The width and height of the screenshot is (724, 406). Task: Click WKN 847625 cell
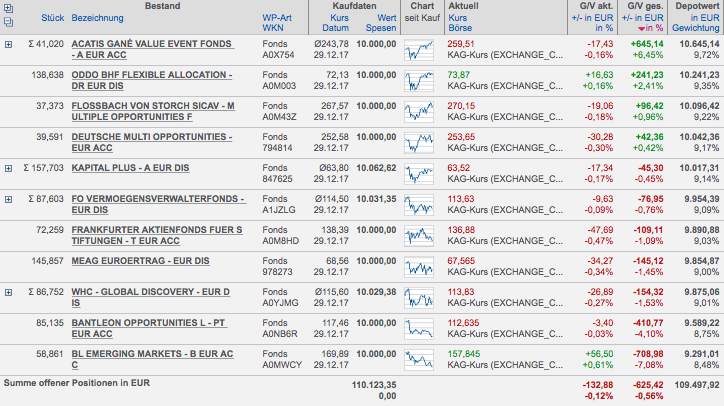[278, 179]
